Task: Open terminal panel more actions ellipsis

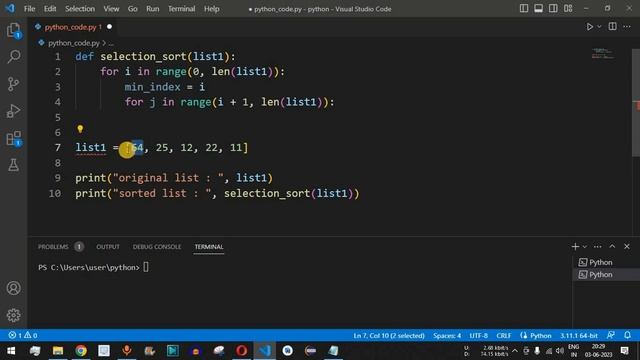Action: 598,246
